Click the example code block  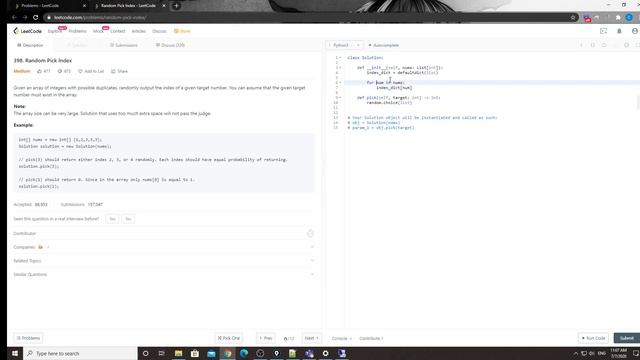[x=164, y=162]
